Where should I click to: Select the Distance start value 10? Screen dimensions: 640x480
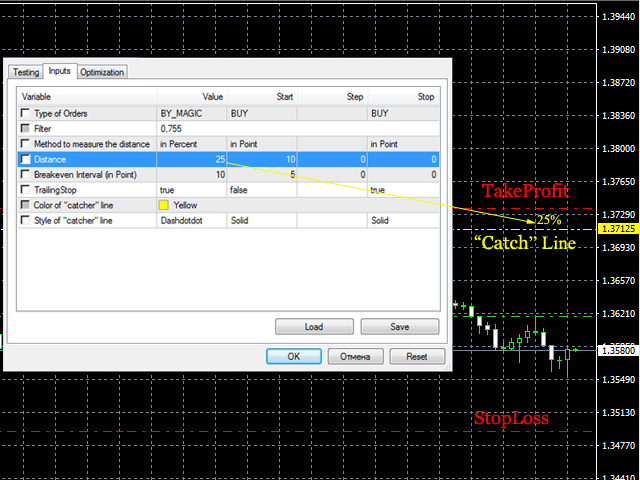point(262,159)
